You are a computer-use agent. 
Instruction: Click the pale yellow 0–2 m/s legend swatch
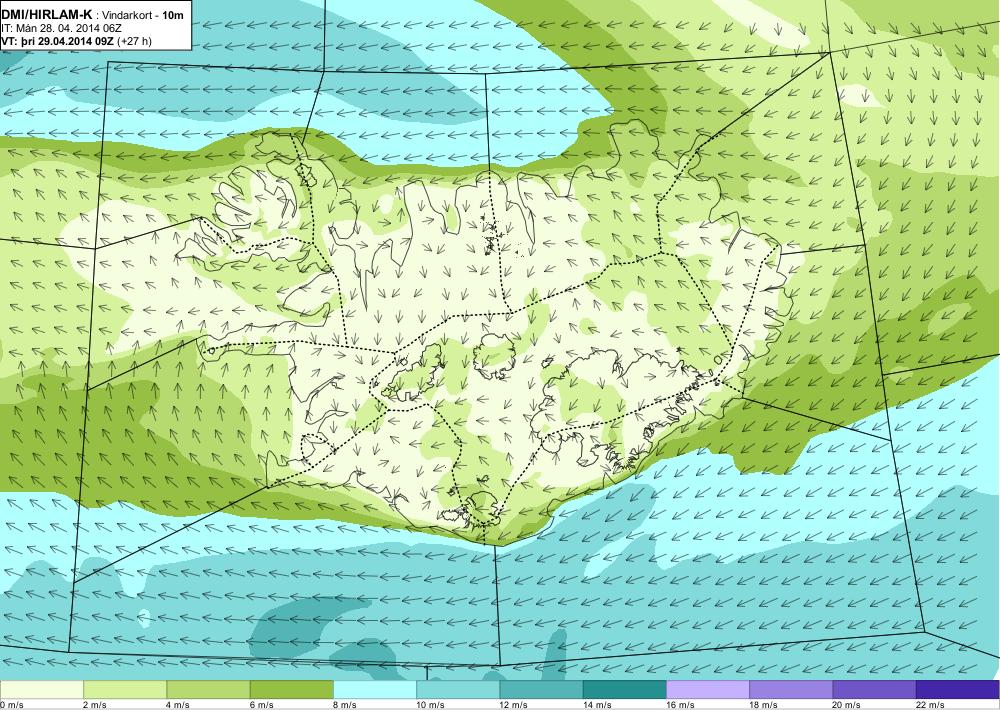[41, 690]
